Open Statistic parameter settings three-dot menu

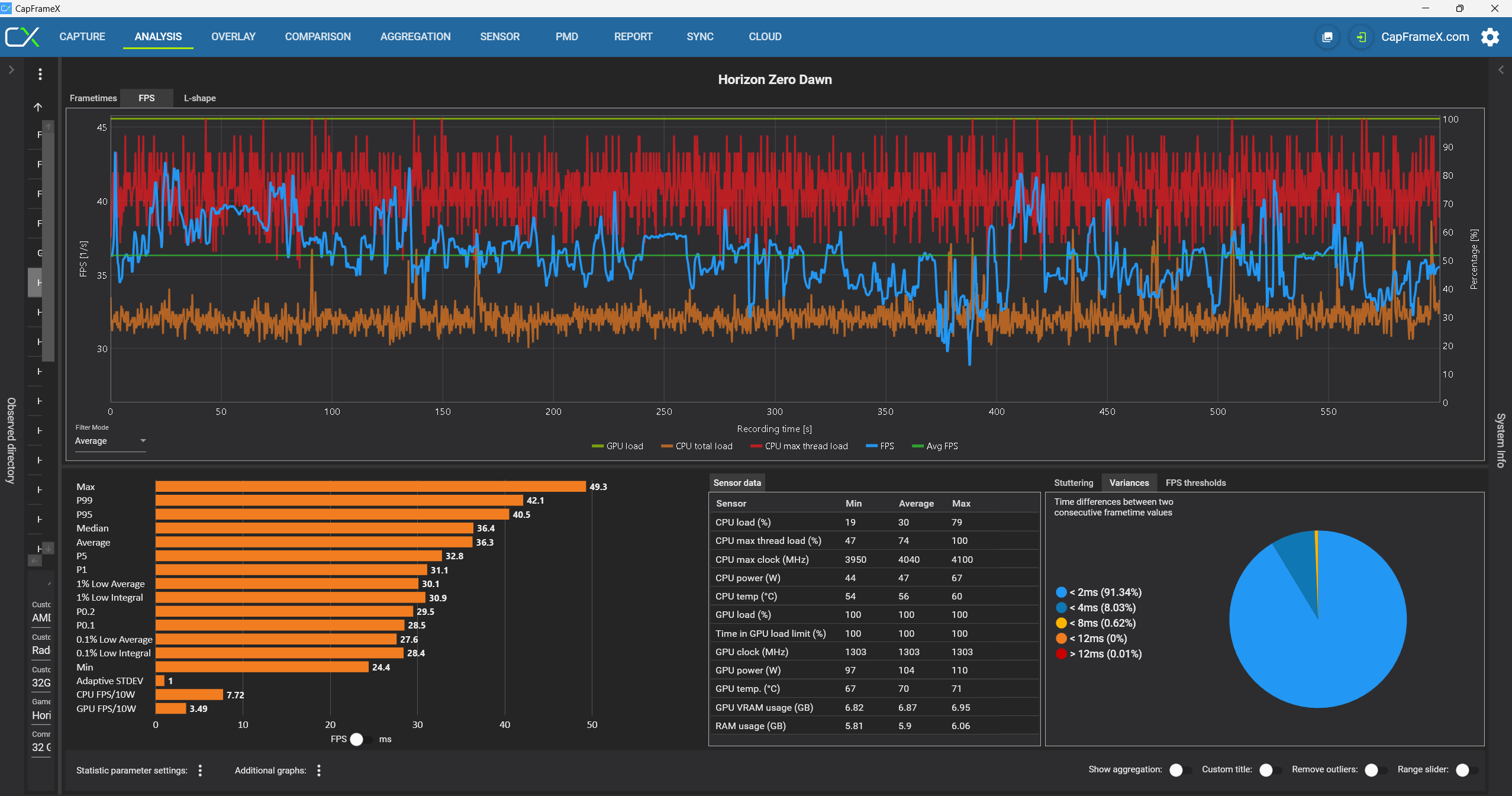200,770
